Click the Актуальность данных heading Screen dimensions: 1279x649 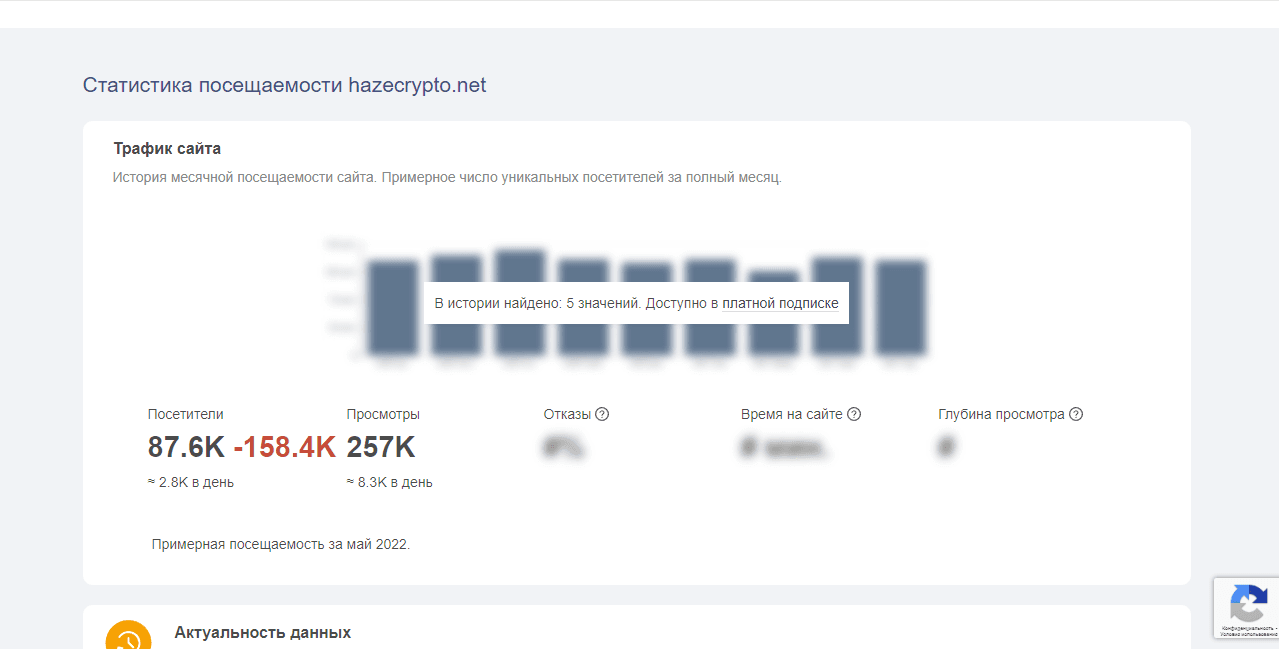tap(262, 632)
